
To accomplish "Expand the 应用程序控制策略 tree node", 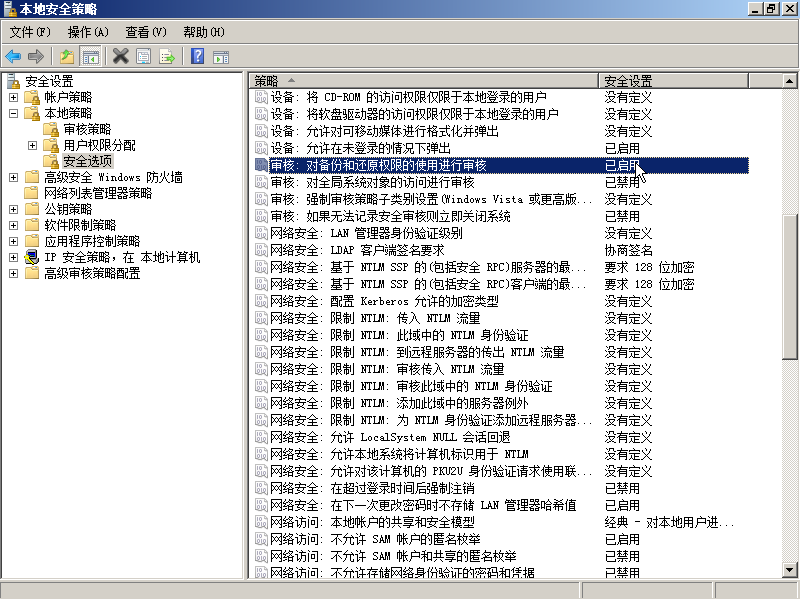I will 14,241.
